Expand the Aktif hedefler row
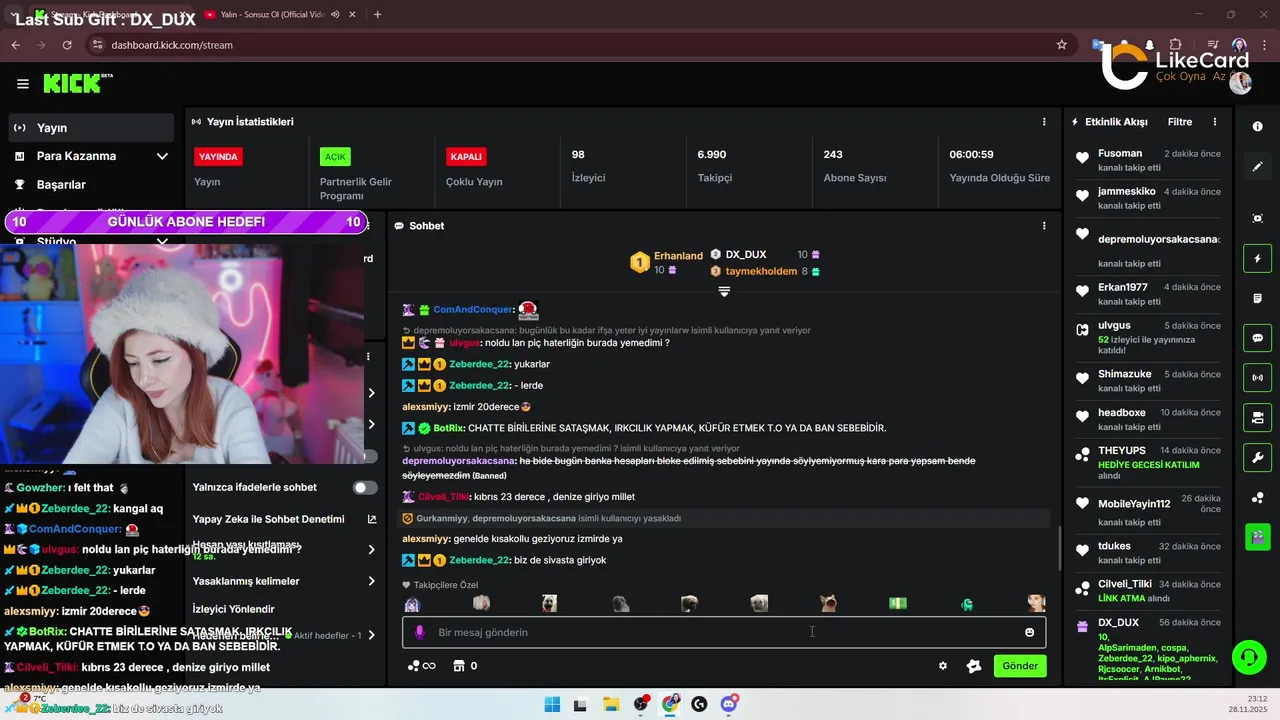 coord(372,635)
